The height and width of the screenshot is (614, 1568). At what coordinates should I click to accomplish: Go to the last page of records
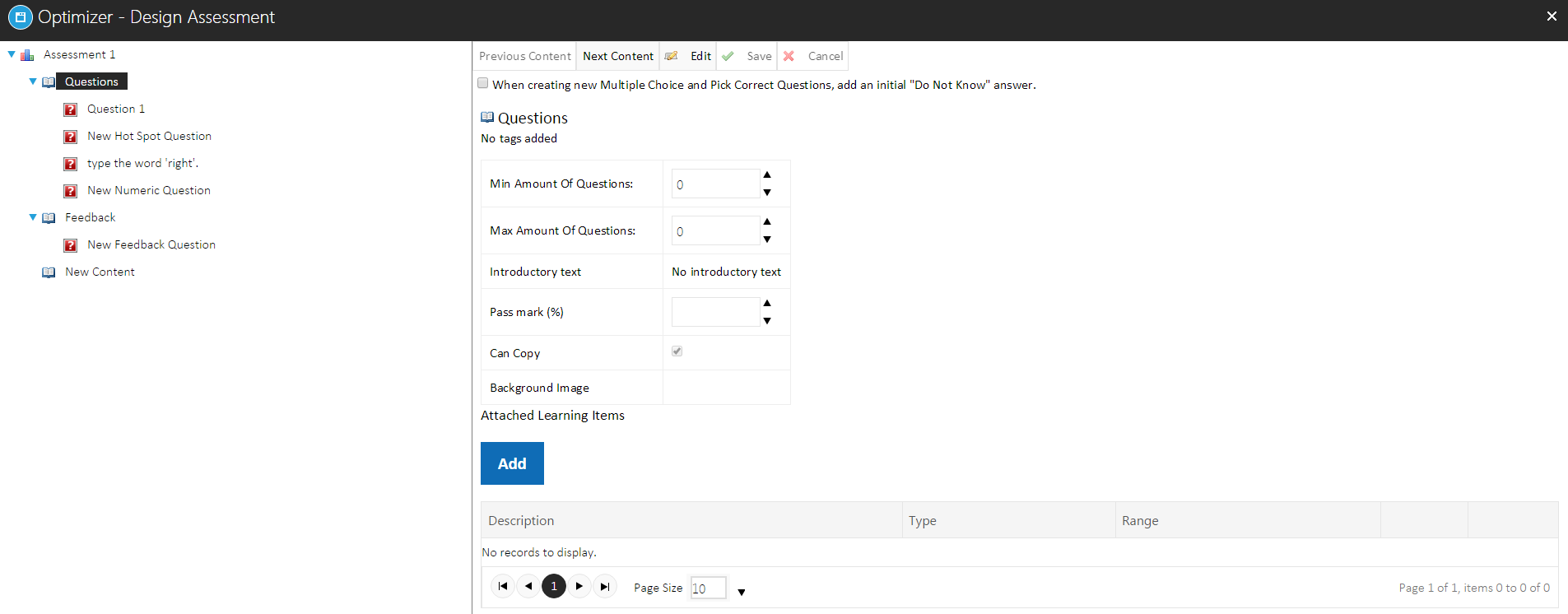tap(605, 586)
